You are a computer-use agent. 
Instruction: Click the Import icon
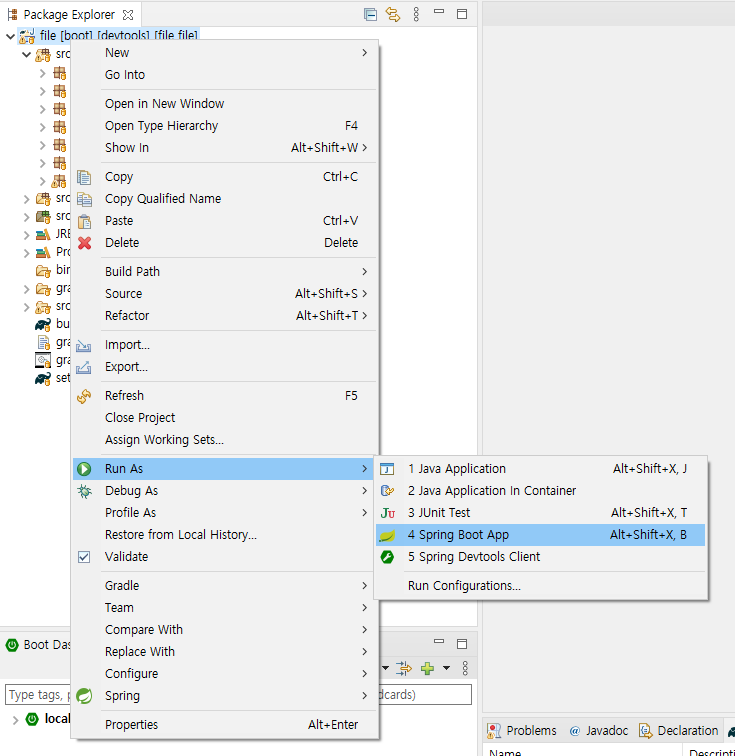(83, 346)
